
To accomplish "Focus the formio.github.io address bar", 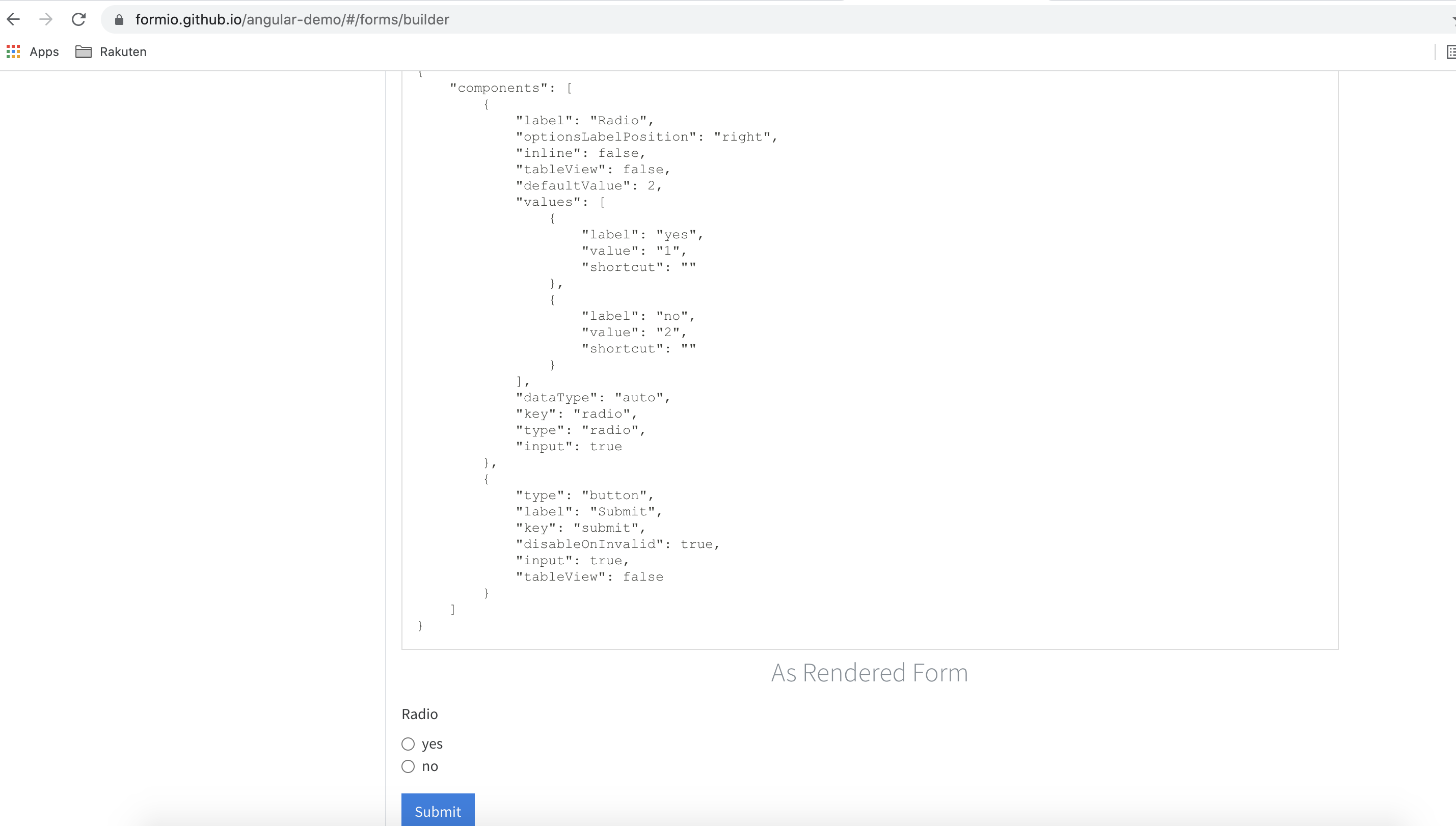I will (x=291, y=20).
